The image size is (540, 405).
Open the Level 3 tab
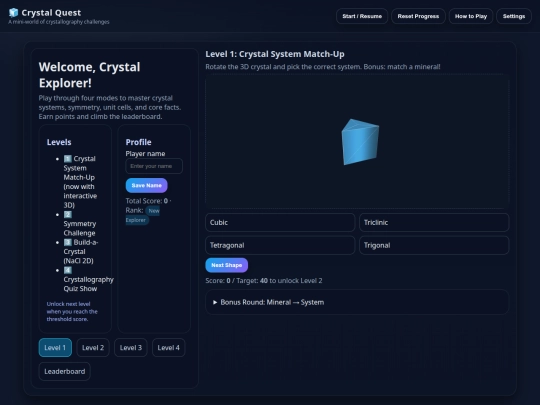(x=131, y=347)
